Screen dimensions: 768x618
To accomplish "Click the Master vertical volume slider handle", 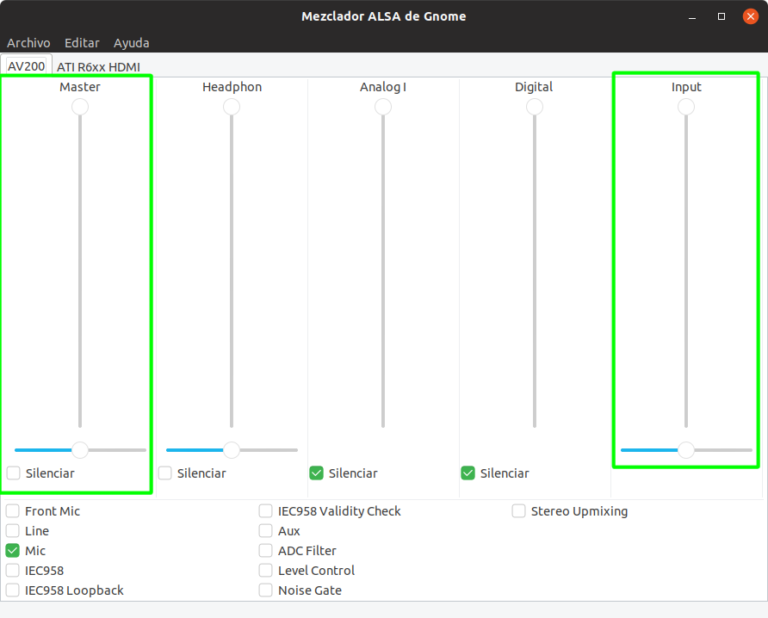I will pos(80,107).
